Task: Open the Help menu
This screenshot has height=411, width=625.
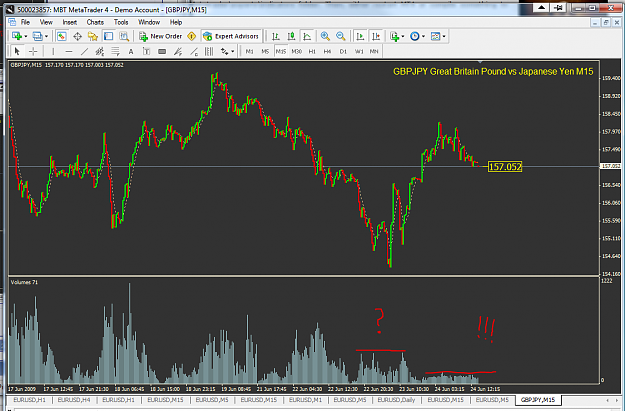Action: [176, 22]
